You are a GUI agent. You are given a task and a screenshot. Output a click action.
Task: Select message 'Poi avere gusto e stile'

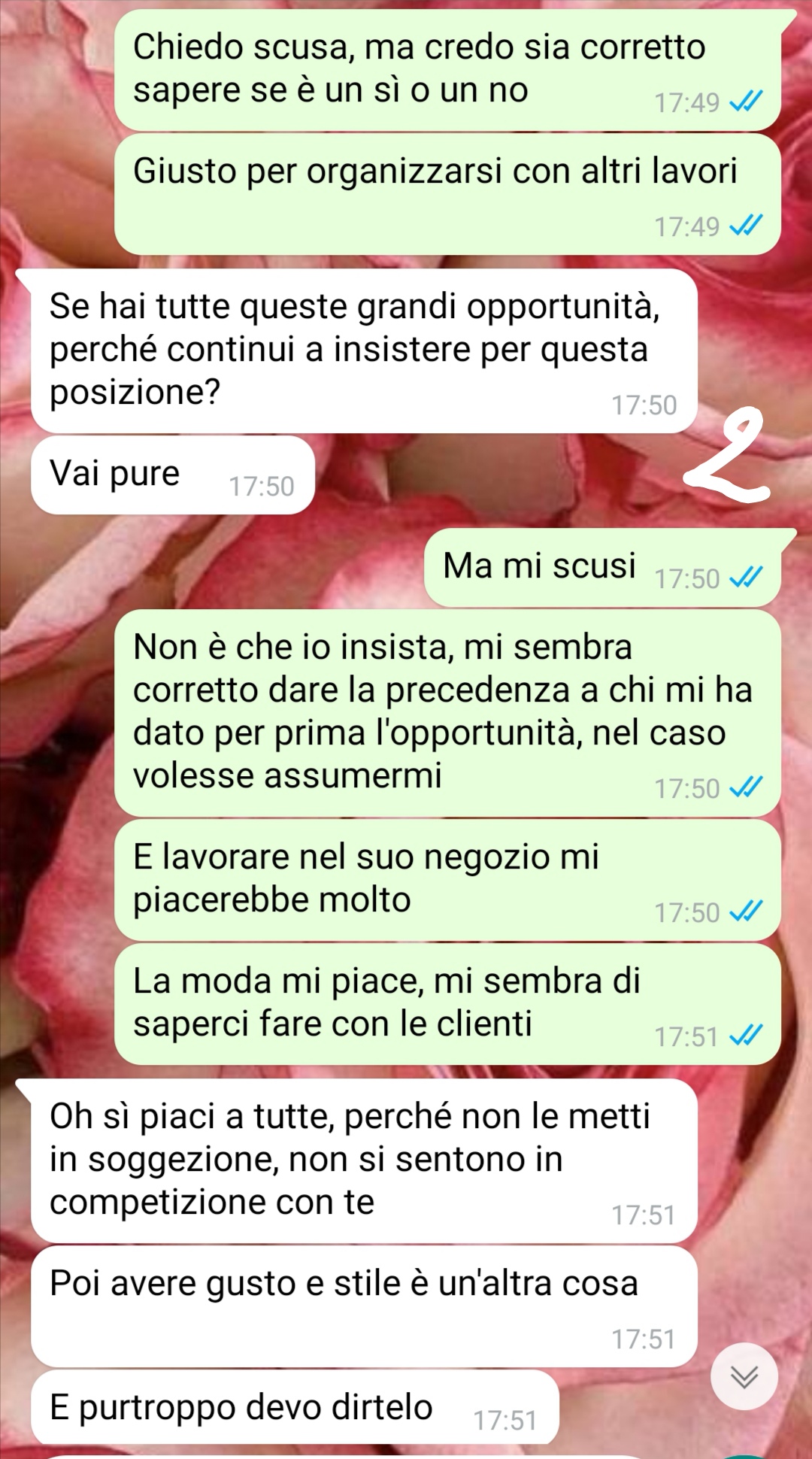[x=364, y=1307]
